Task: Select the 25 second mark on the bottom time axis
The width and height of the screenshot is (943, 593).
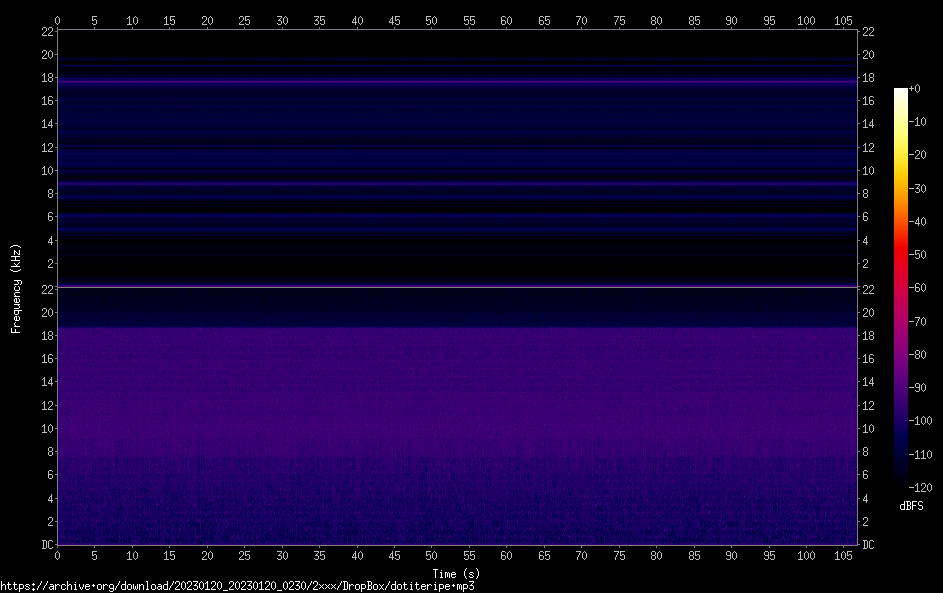Action: [x=244, y=555]
